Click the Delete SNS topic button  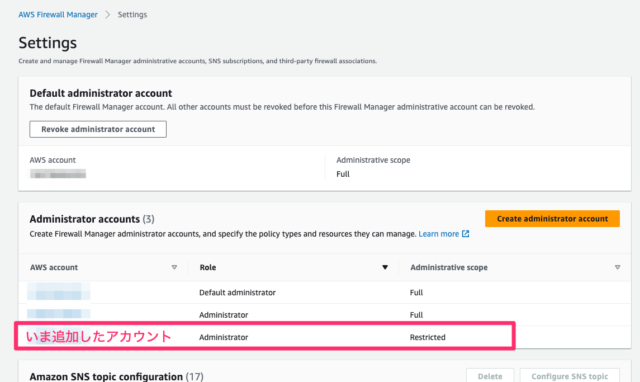(490, 376)
